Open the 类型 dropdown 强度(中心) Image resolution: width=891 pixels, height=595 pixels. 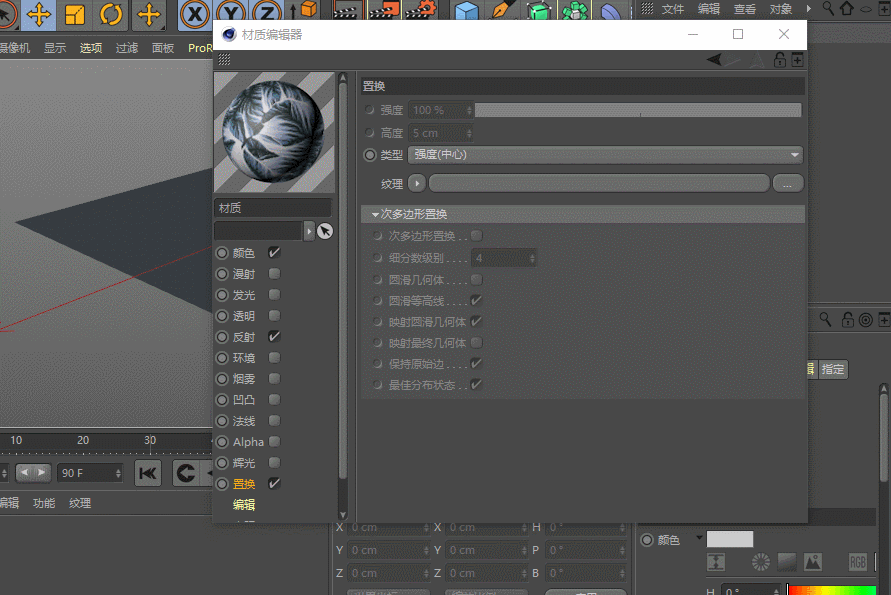[605, 155]
